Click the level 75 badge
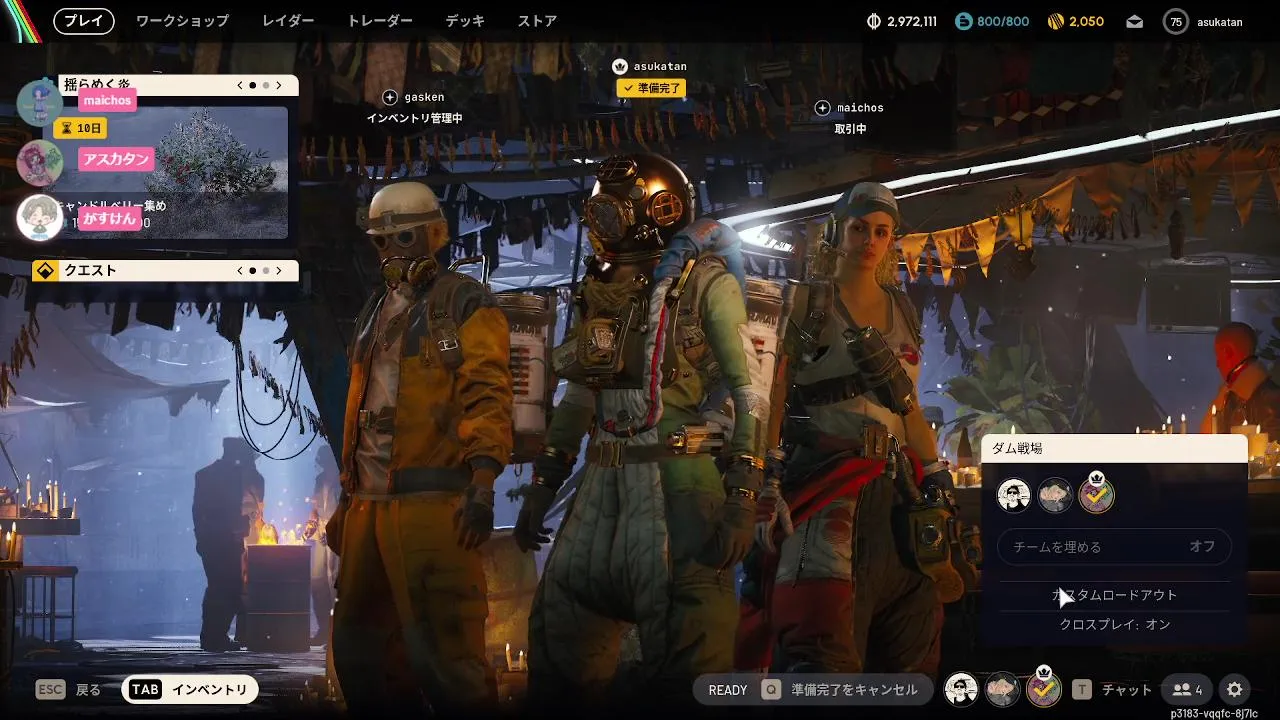This screenshot has height=720, width=1280. pyautogui.click(x=1176, y=21)
